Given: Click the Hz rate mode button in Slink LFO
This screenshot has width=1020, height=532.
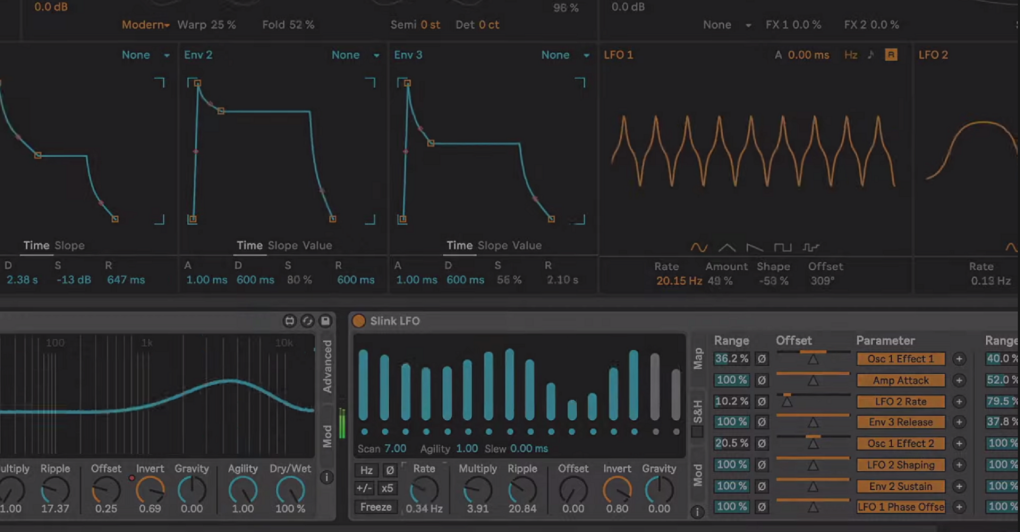Looking at the screenshot, I should 367,470.
